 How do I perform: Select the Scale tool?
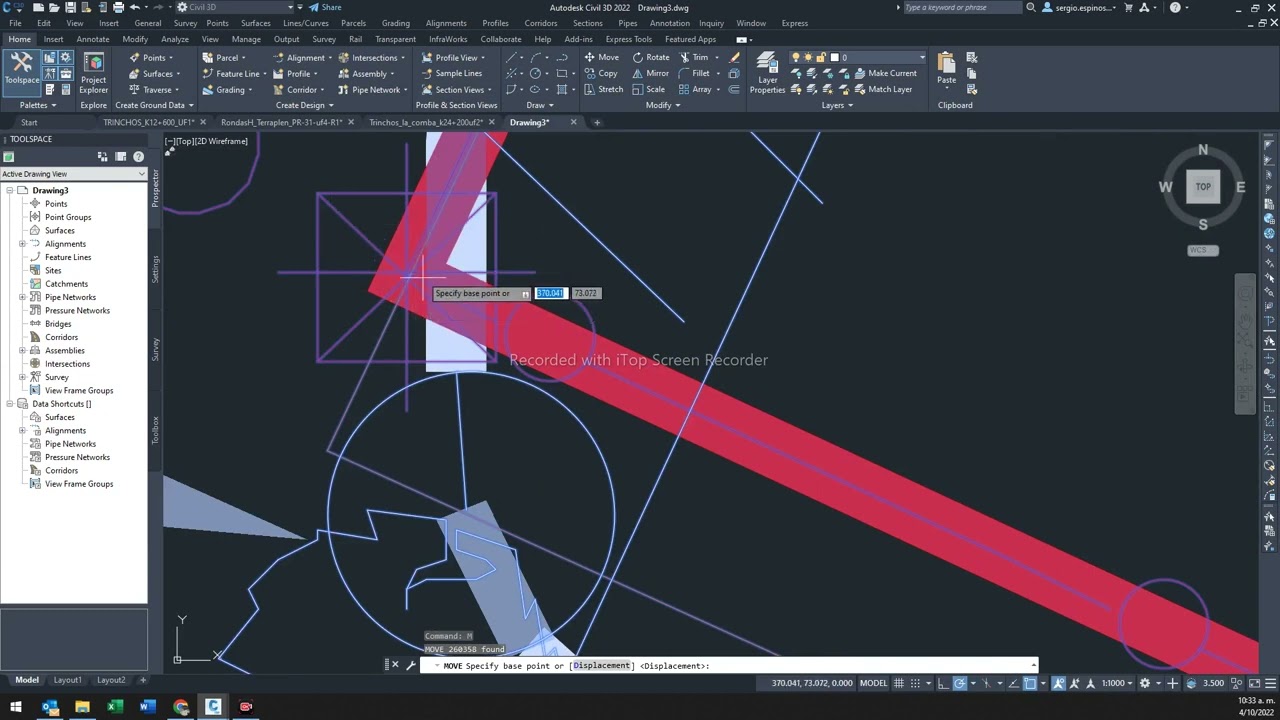tap(648, 89)
